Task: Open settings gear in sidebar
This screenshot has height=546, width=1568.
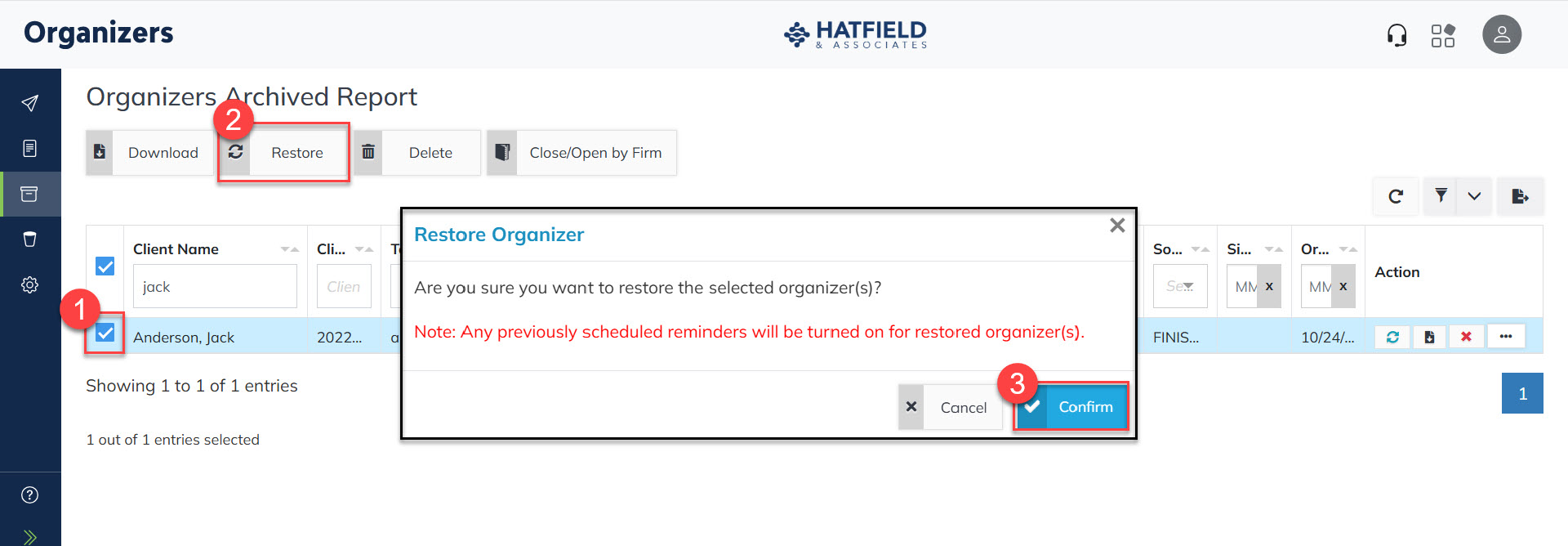Action: pyautogui.click(x=30, y=285)
